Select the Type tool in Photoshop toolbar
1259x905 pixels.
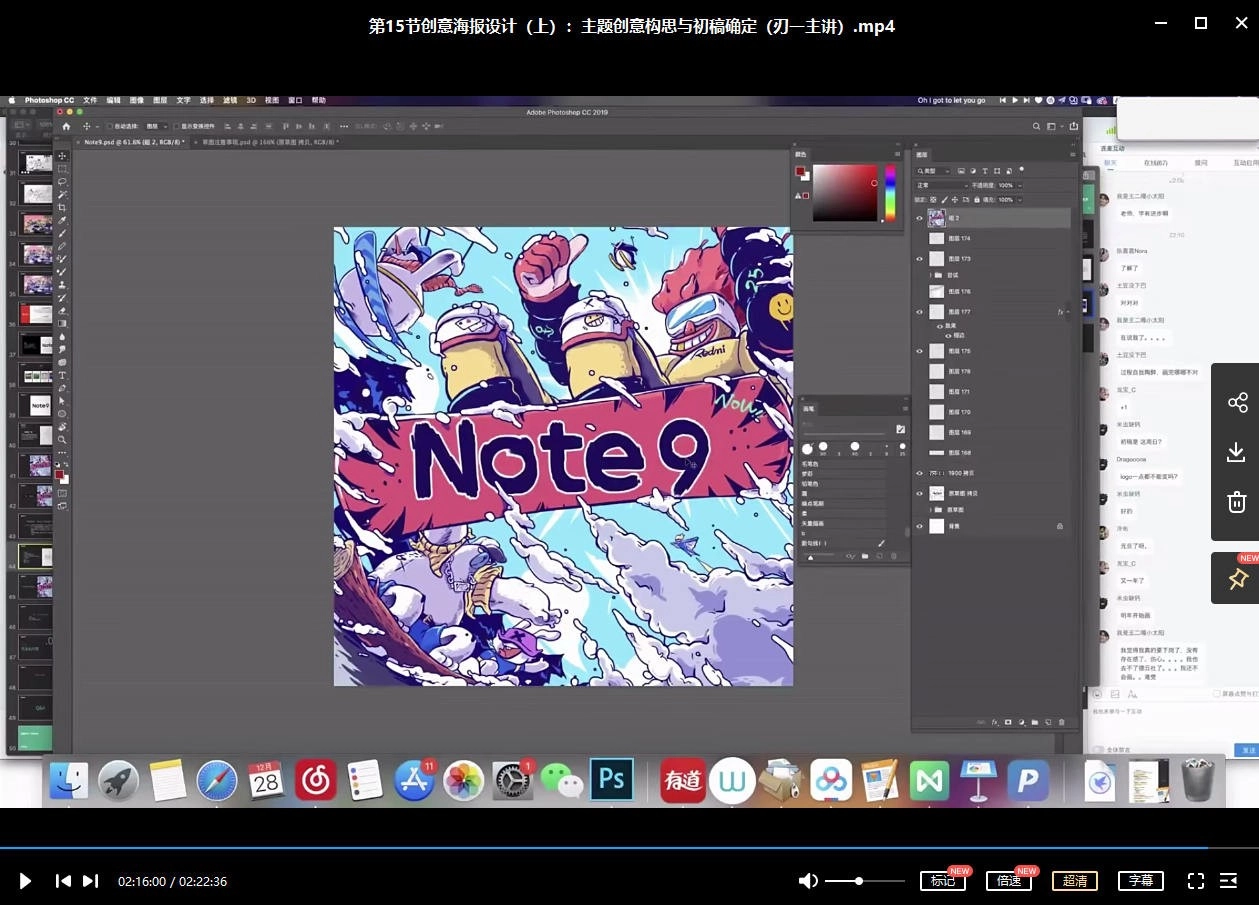[62, 375]
